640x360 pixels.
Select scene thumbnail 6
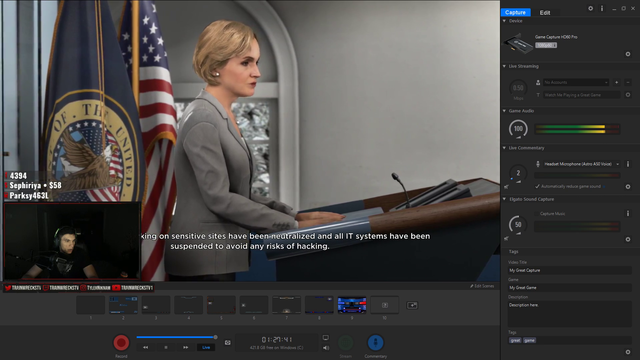tap(254, 305)
